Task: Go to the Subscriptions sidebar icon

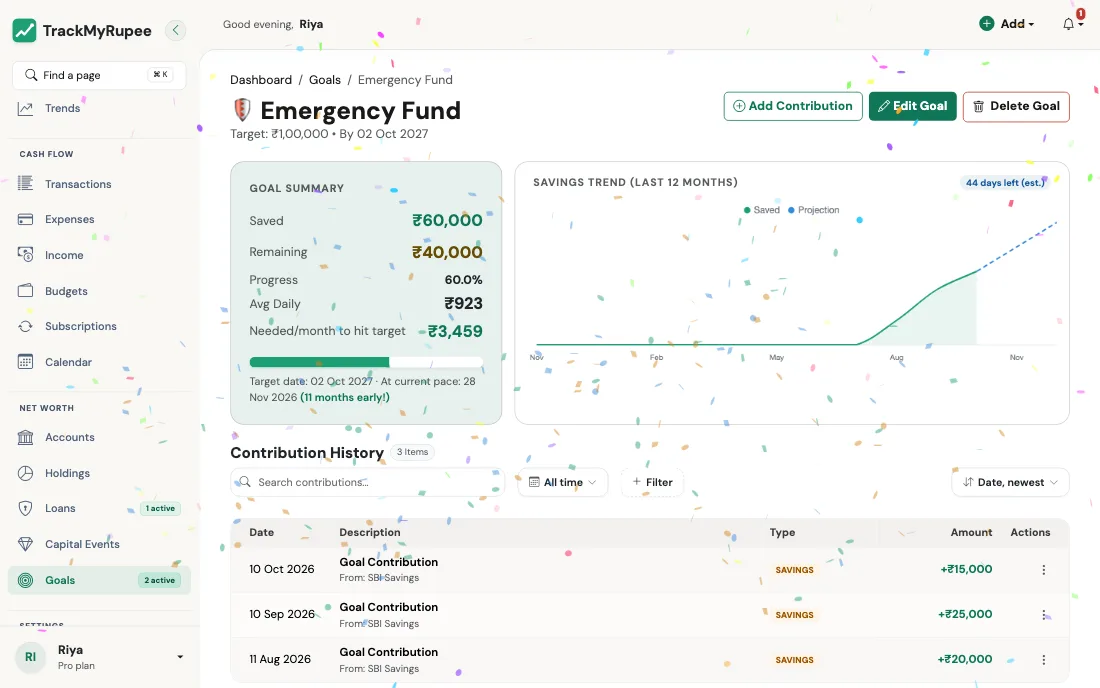Action: pos(25,326)
